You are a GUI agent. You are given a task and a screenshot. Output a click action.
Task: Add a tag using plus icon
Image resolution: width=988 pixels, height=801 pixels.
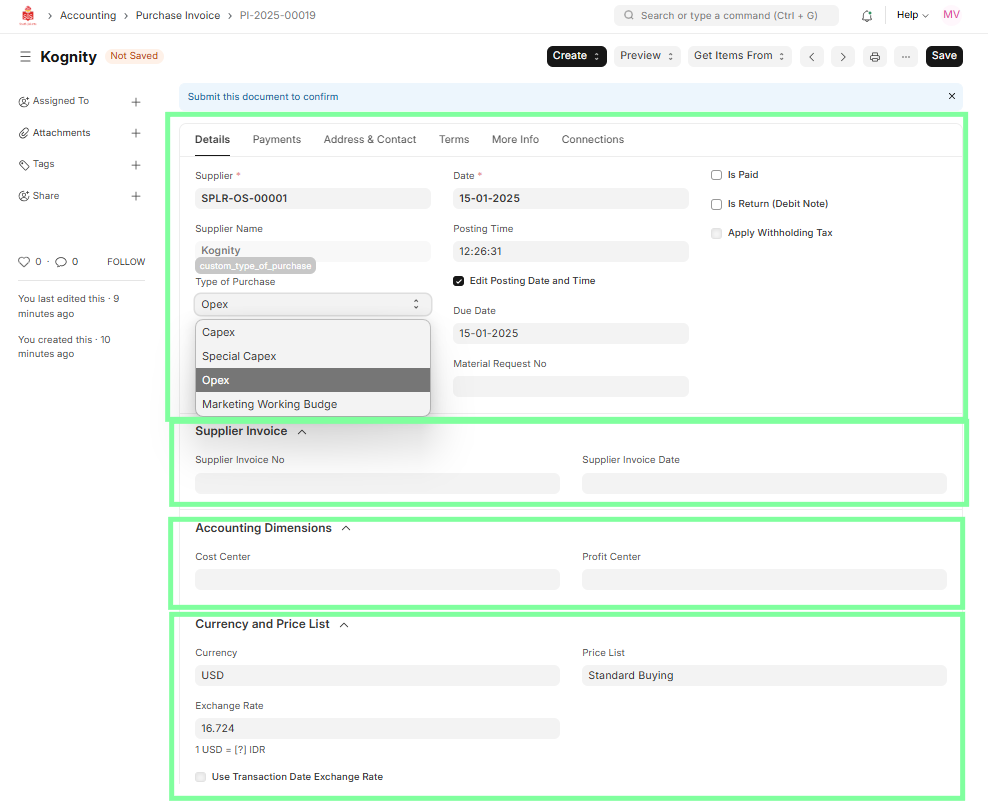pos(136,165)
